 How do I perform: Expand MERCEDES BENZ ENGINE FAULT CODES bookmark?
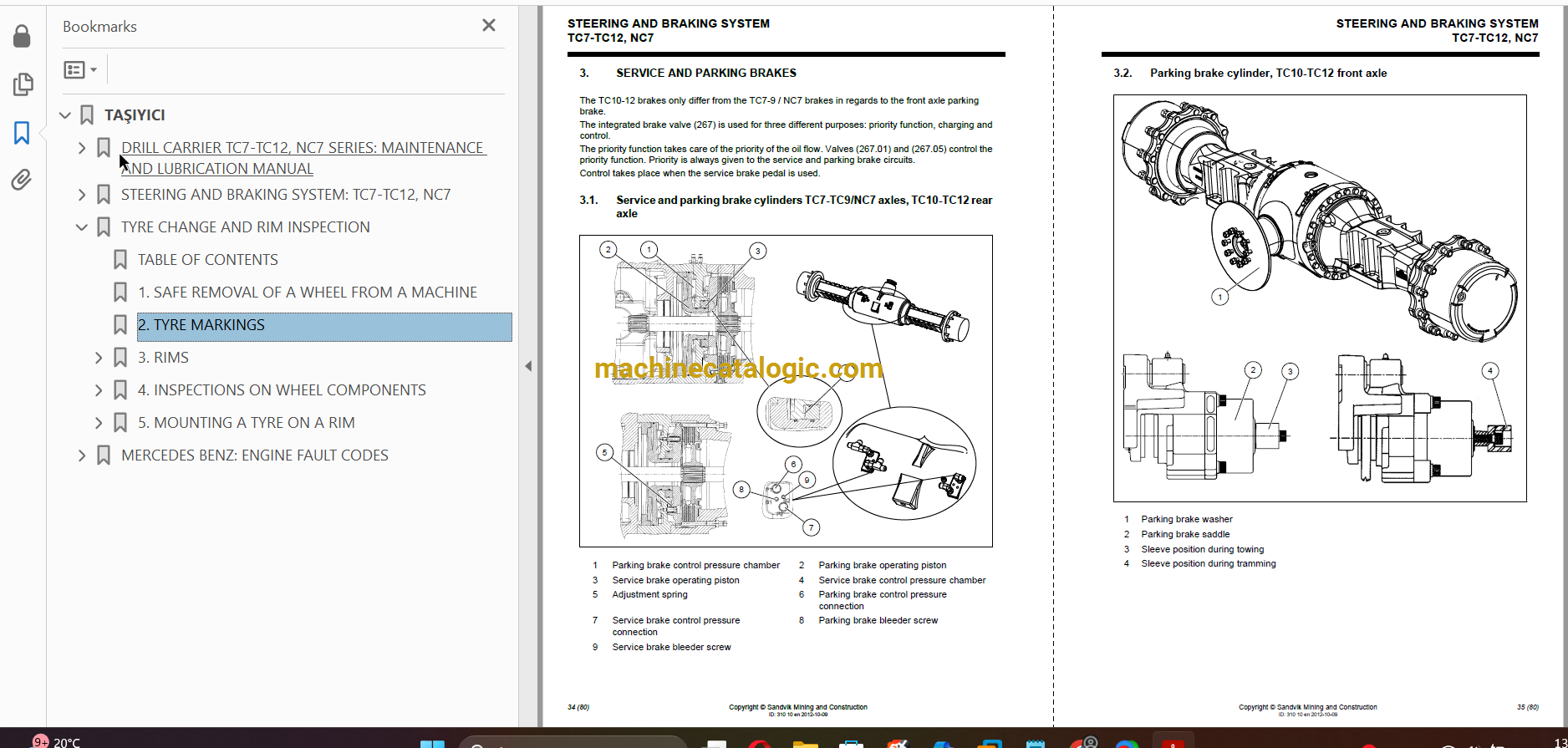(x=82, y=455)
